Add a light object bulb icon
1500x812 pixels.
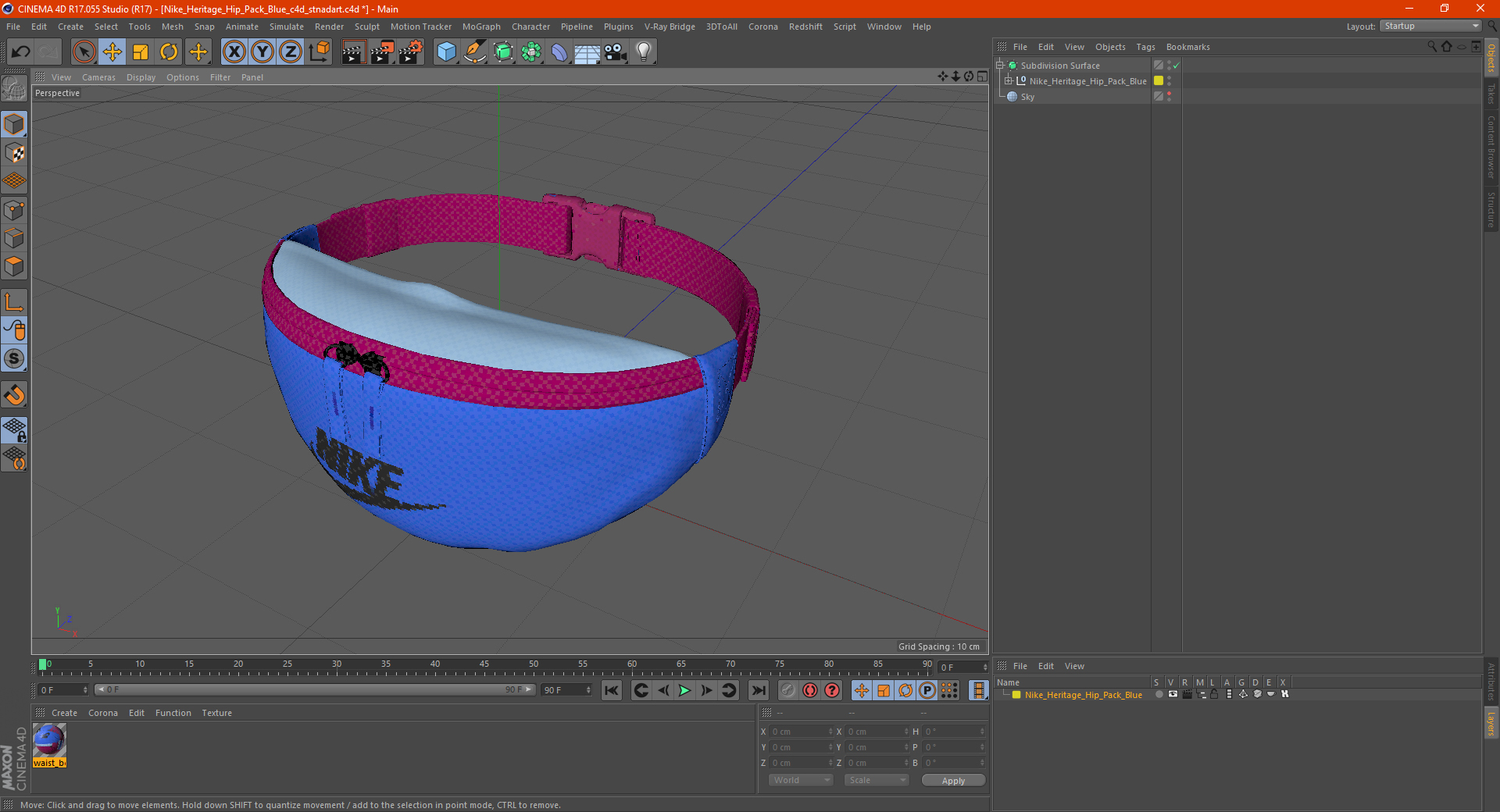(644, 52)
